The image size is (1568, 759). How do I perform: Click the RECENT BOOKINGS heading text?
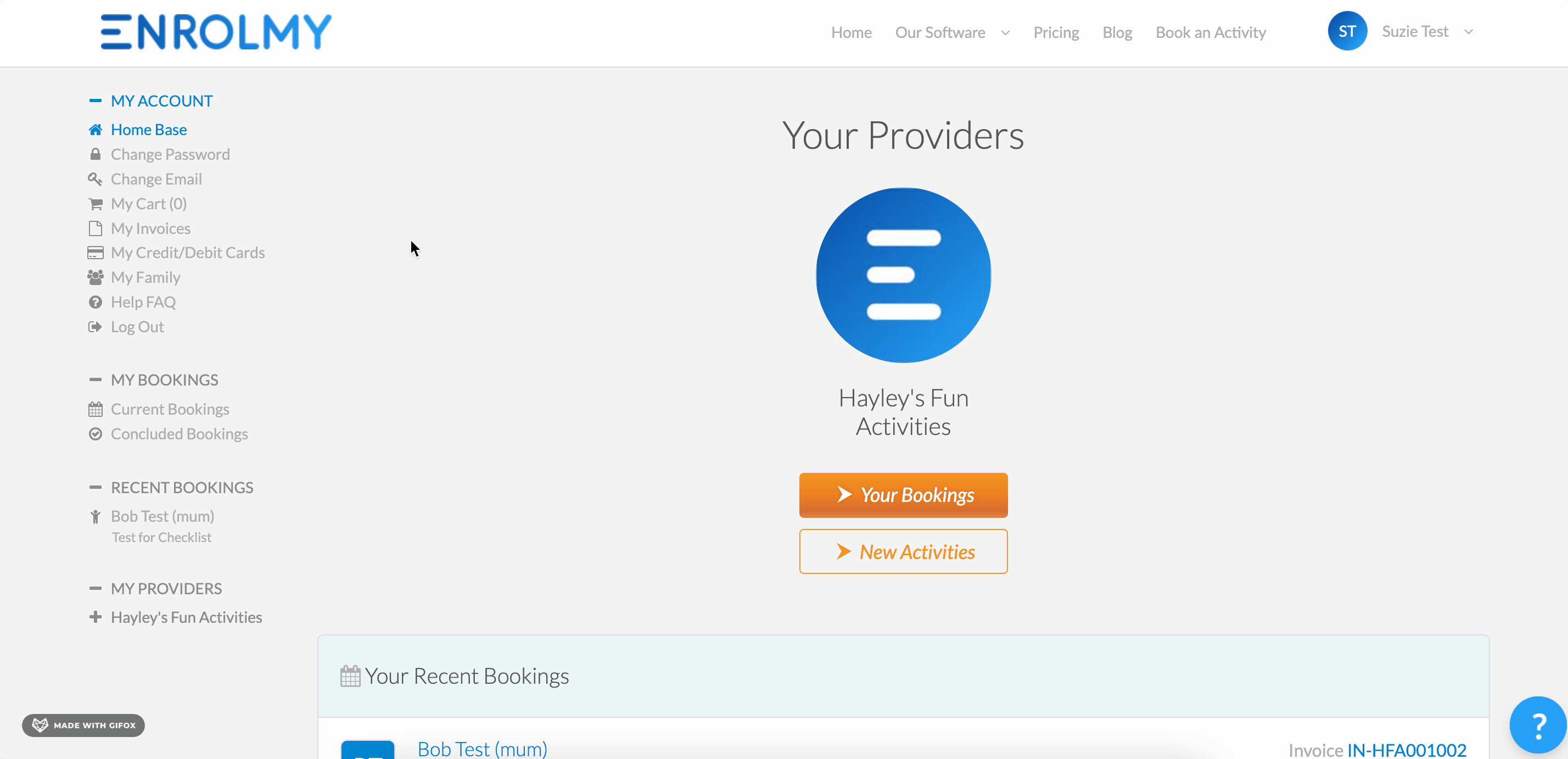182,488
